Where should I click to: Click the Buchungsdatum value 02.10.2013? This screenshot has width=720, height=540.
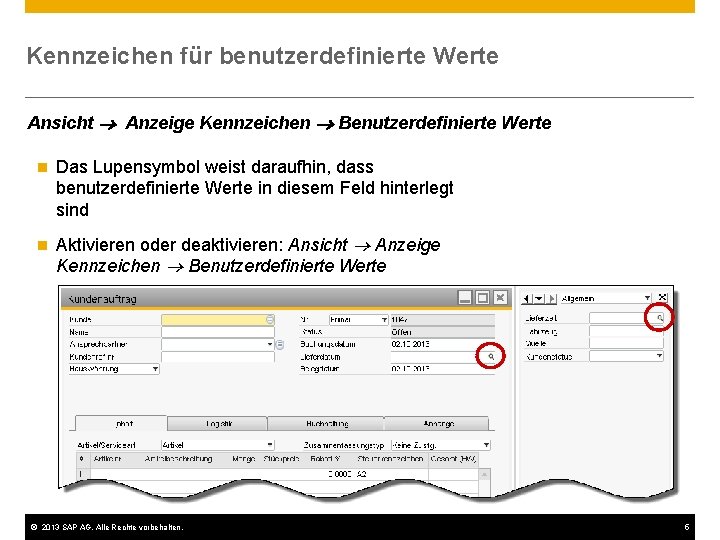click(410, 344)
